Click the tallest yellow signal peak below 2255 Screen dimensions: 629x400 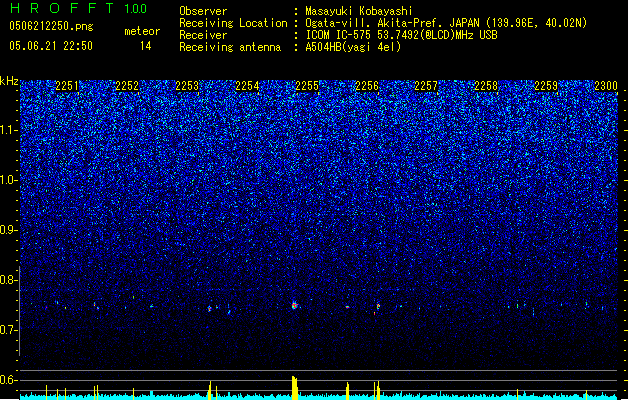tap(295, 388)
